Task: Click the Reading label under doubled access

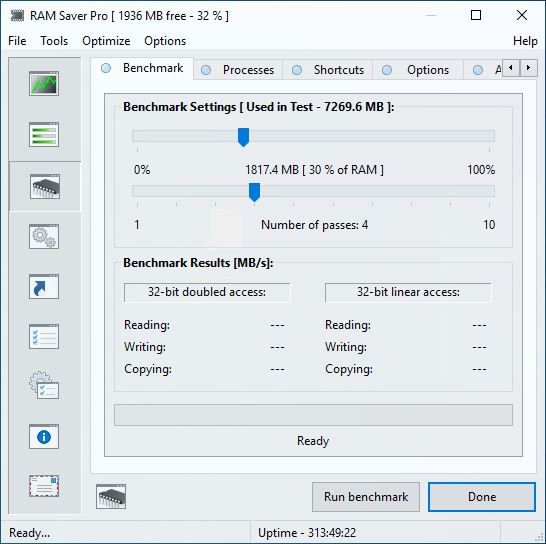Action: (147, 325)
